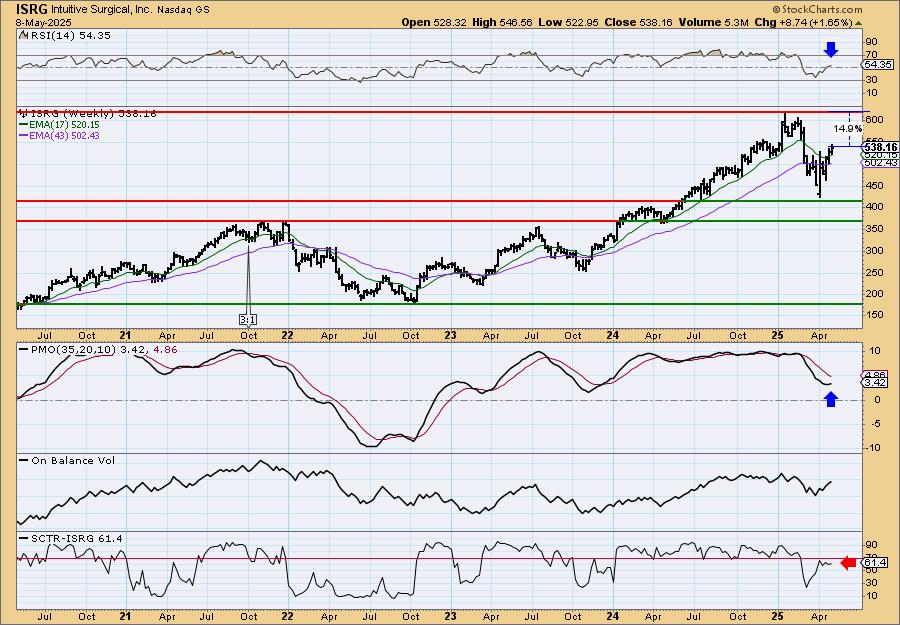Click the 61.4 value tag on the SCTR axis
This screenshot has width=900, height=625.
click(x=875, y=563)
